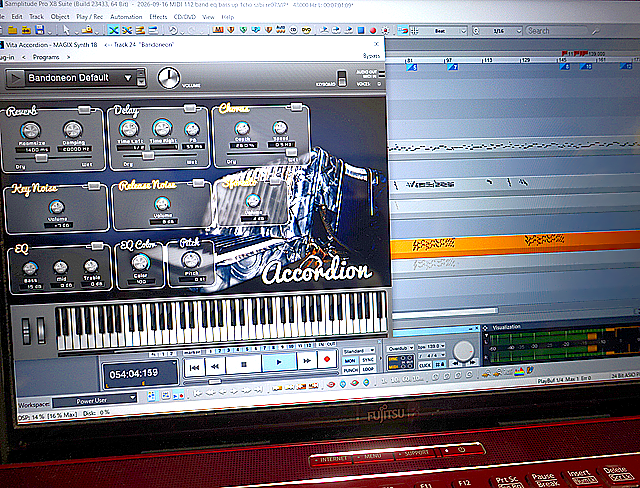The image size is (640, 488).
Task: Save project using the floppy disk icon
Action: pyautogui.click(x=40, y=30)
